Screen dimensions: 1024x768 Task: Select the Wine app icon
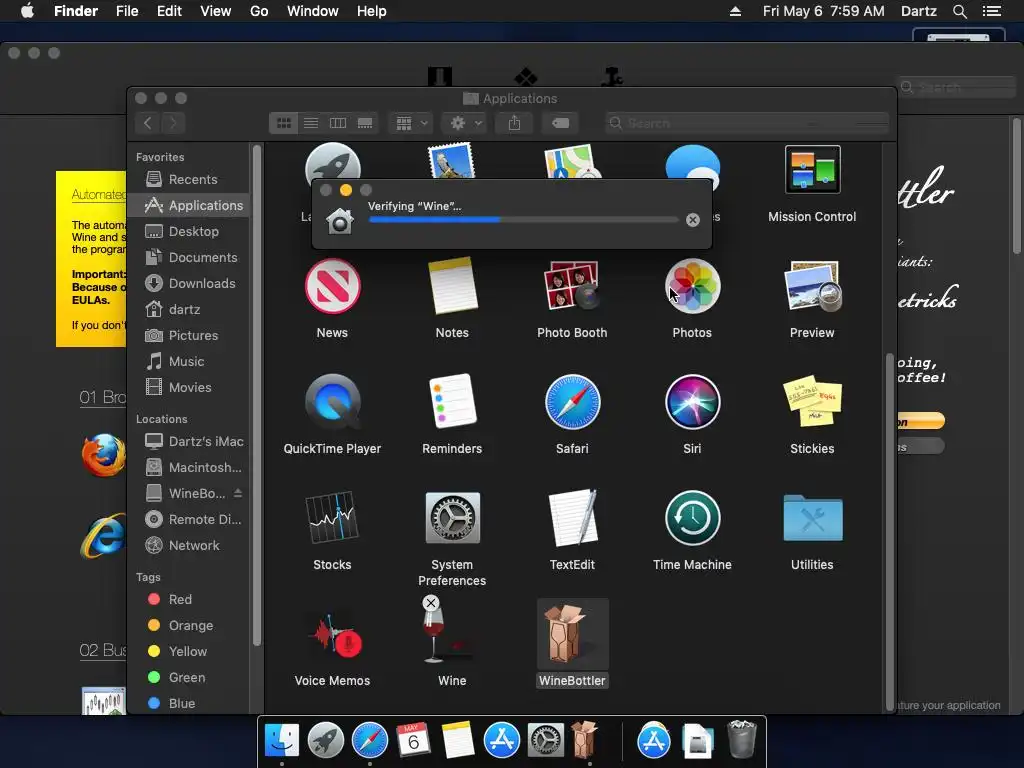point(445,633)
